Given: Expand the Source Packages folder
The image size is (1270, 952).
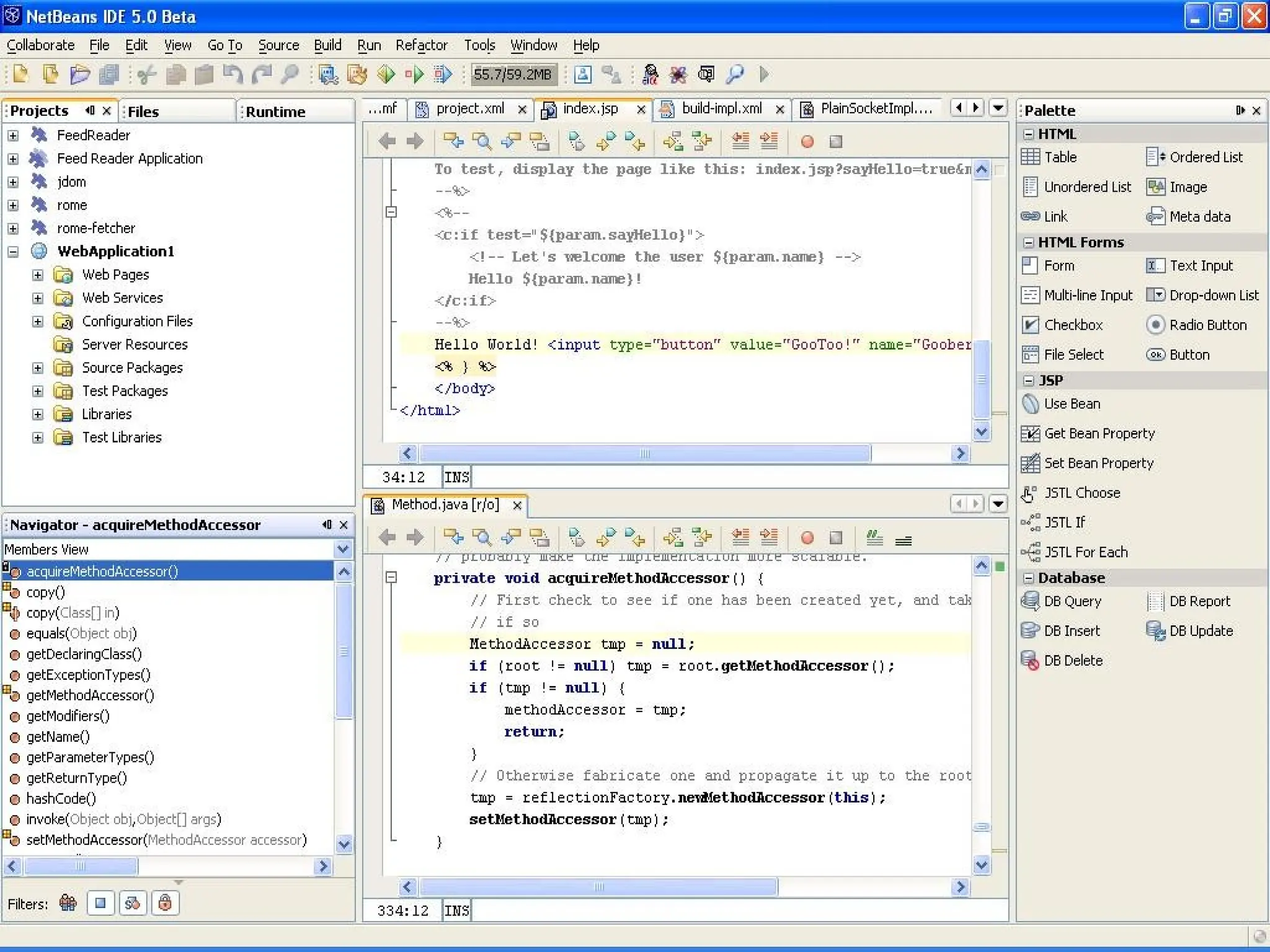Looking at the screenshot, I should tap(38, 368).
